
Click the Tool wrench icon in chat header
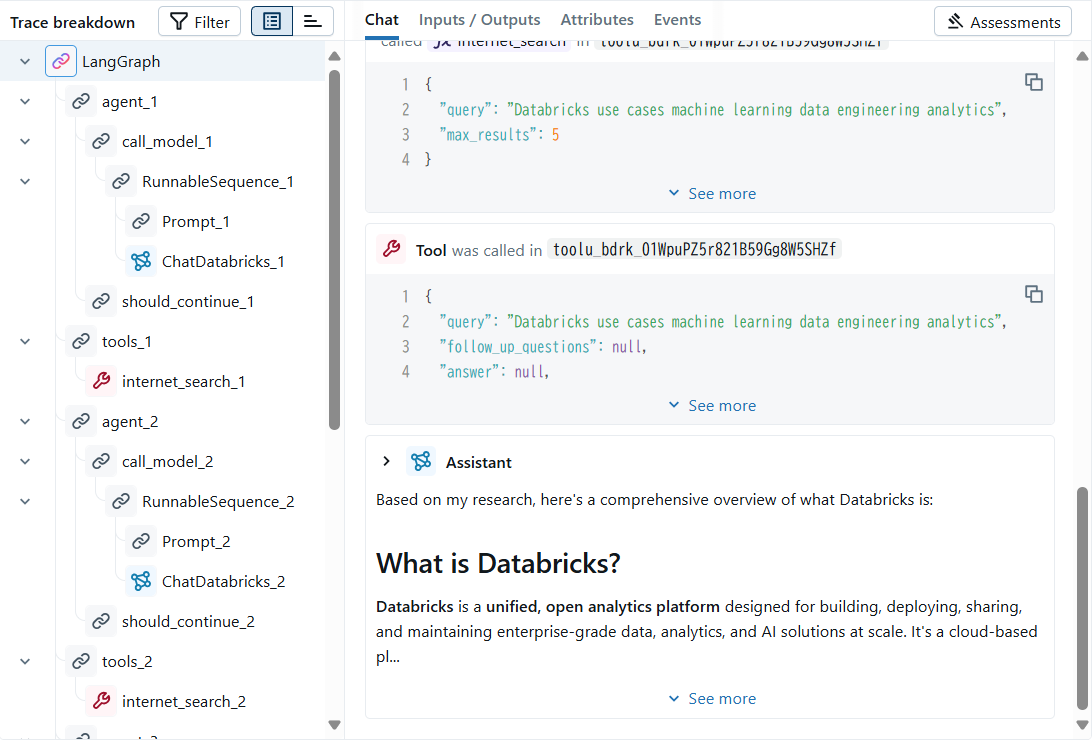[x=390, y=250]
